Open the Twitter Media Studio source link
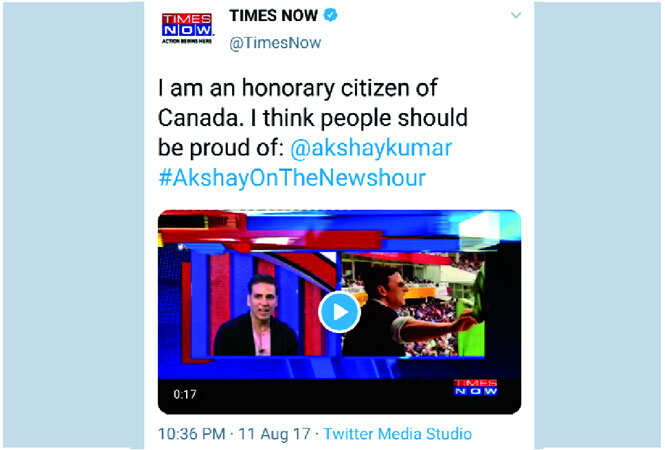Image resolution: width=665 pixels, height=450 pixels. click(x=397, y=433)
